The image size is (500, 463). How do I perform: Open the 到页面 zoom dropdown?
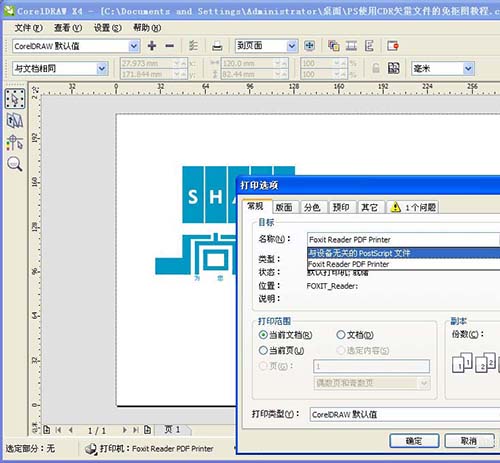pyautogui.click(x=292, y=46)
